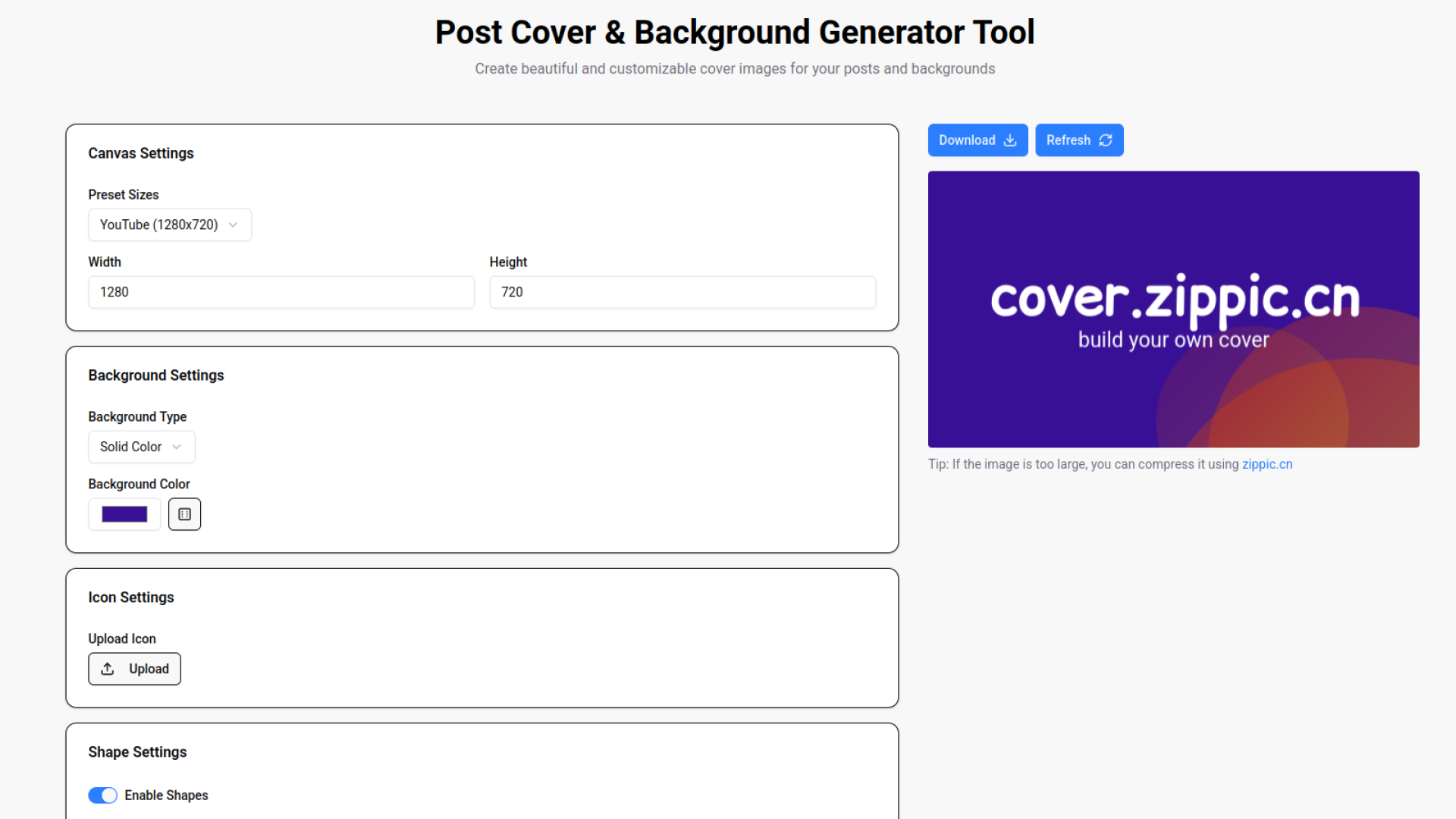1456x819 pixels.
Task: Select the purple background color swatch
Action: coord(124,513)
